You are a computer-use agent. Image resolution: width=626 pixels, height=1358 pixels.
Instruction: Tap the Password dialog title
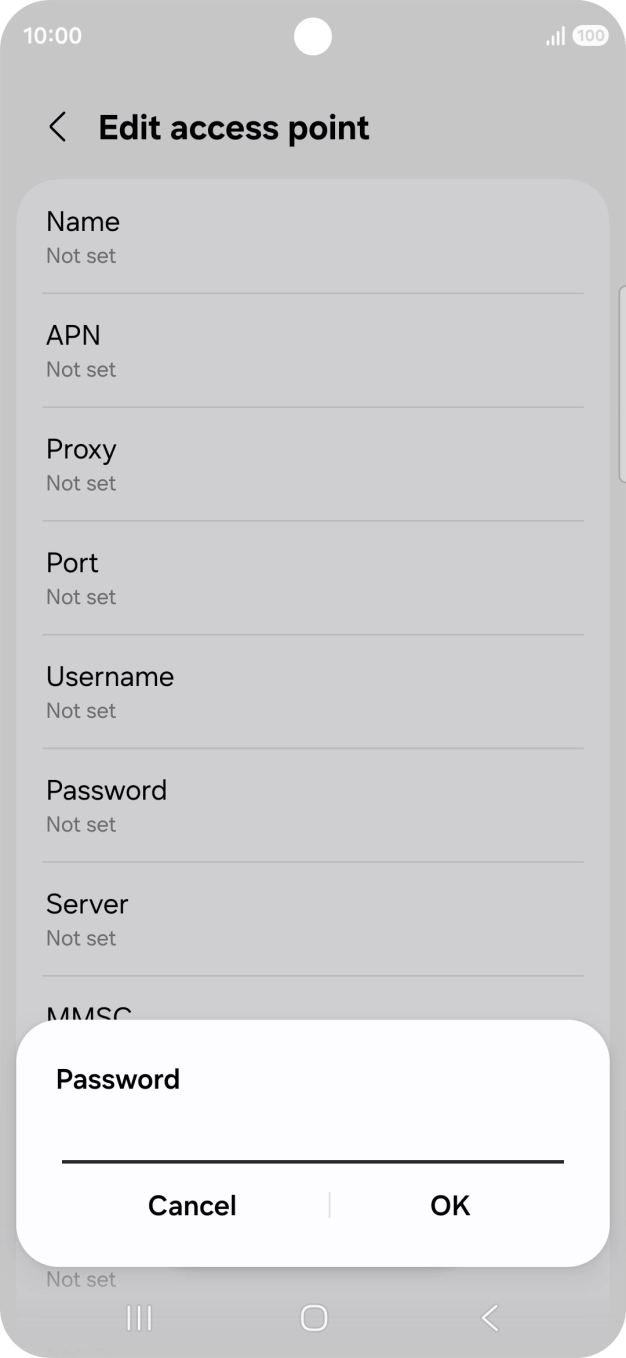tap(118, 1080)
